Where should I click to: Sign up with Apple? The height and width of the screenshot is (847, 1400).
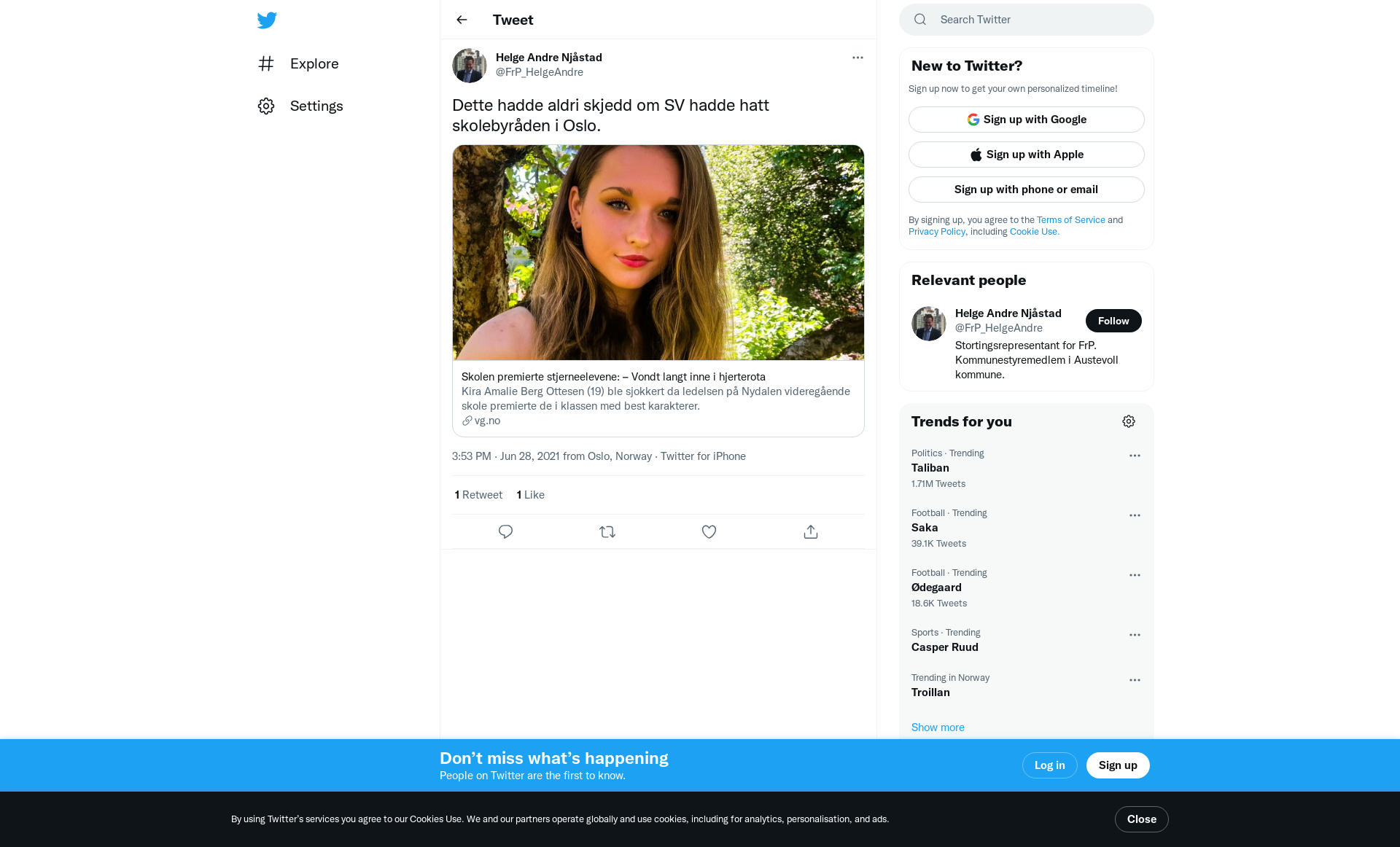[1027, 155]
